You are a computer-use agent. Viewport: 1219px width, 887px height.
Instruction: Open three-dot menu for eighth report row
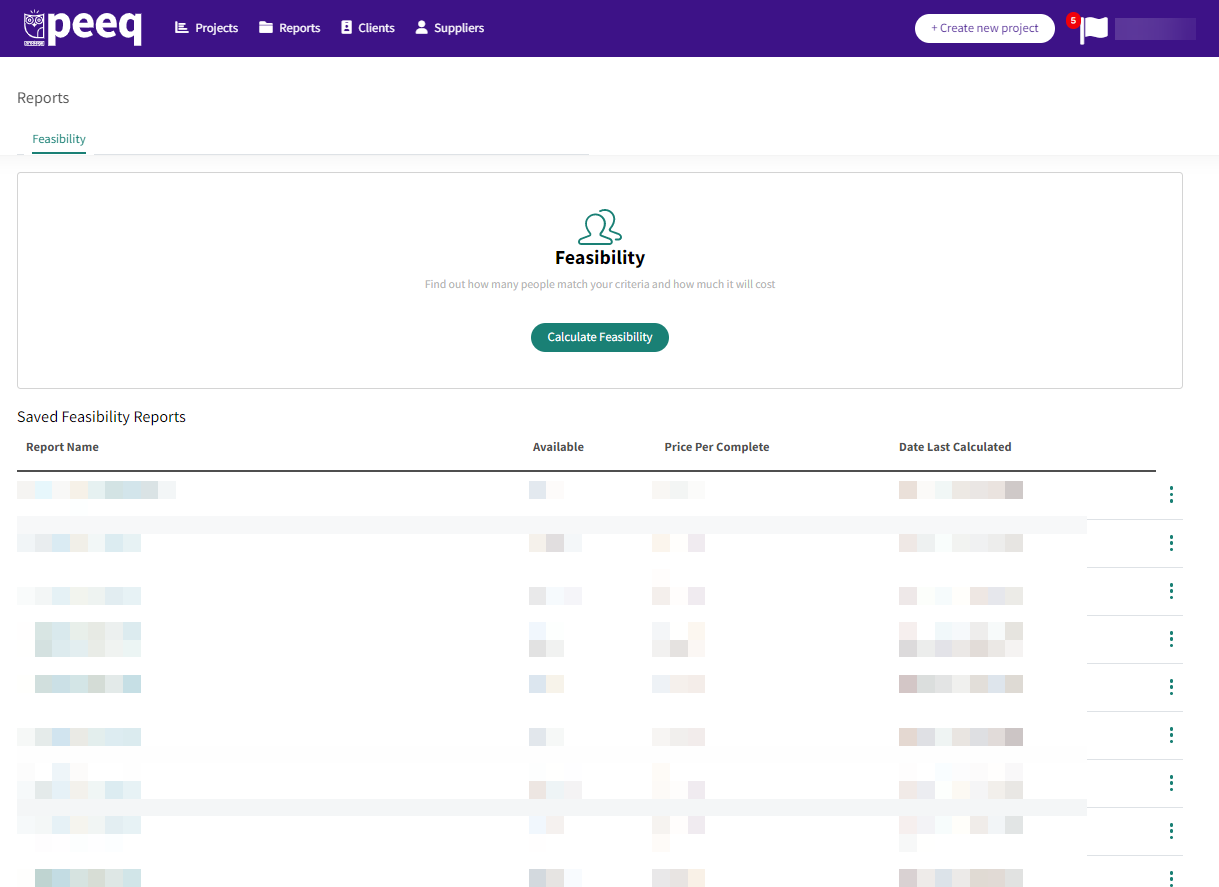(x=1171, y=831)
